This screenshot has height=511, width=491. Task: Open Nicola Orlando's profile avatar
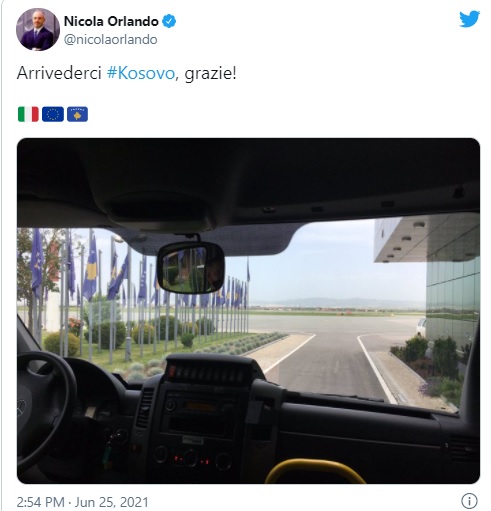[x=38, y=29]
